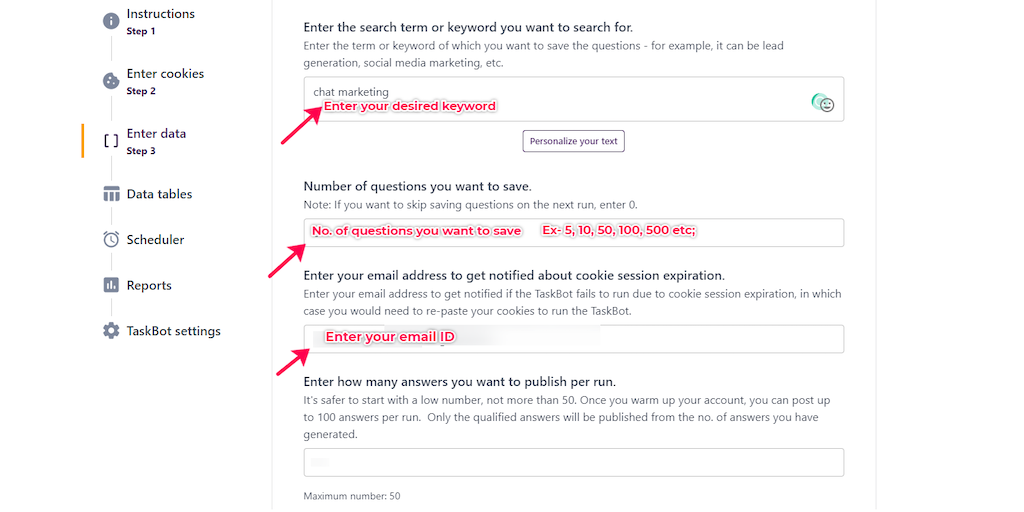Click the green emoji icon in keyword field
1024x512 pixels.
pos(823,103)
